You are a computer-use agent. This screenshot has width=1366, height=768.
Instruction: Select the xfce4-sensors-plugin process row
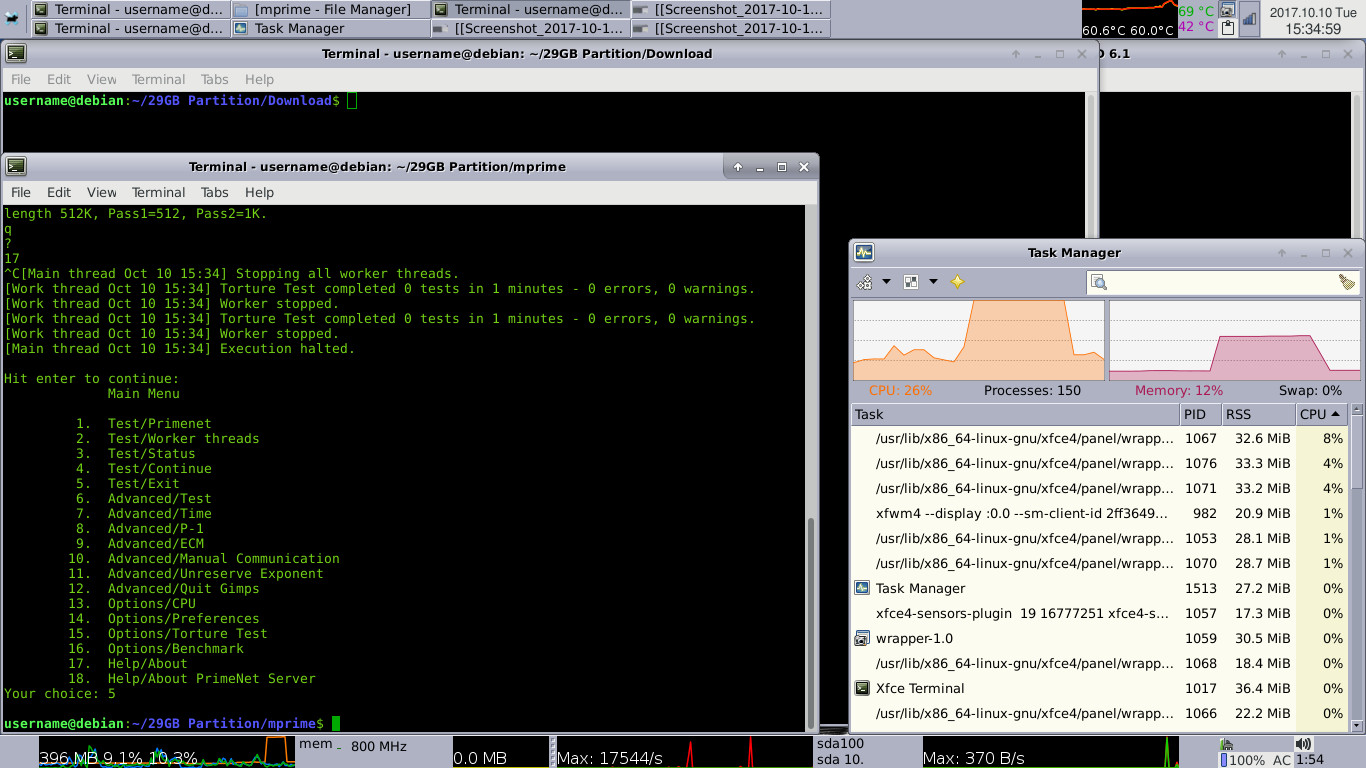click(1020, 613)
